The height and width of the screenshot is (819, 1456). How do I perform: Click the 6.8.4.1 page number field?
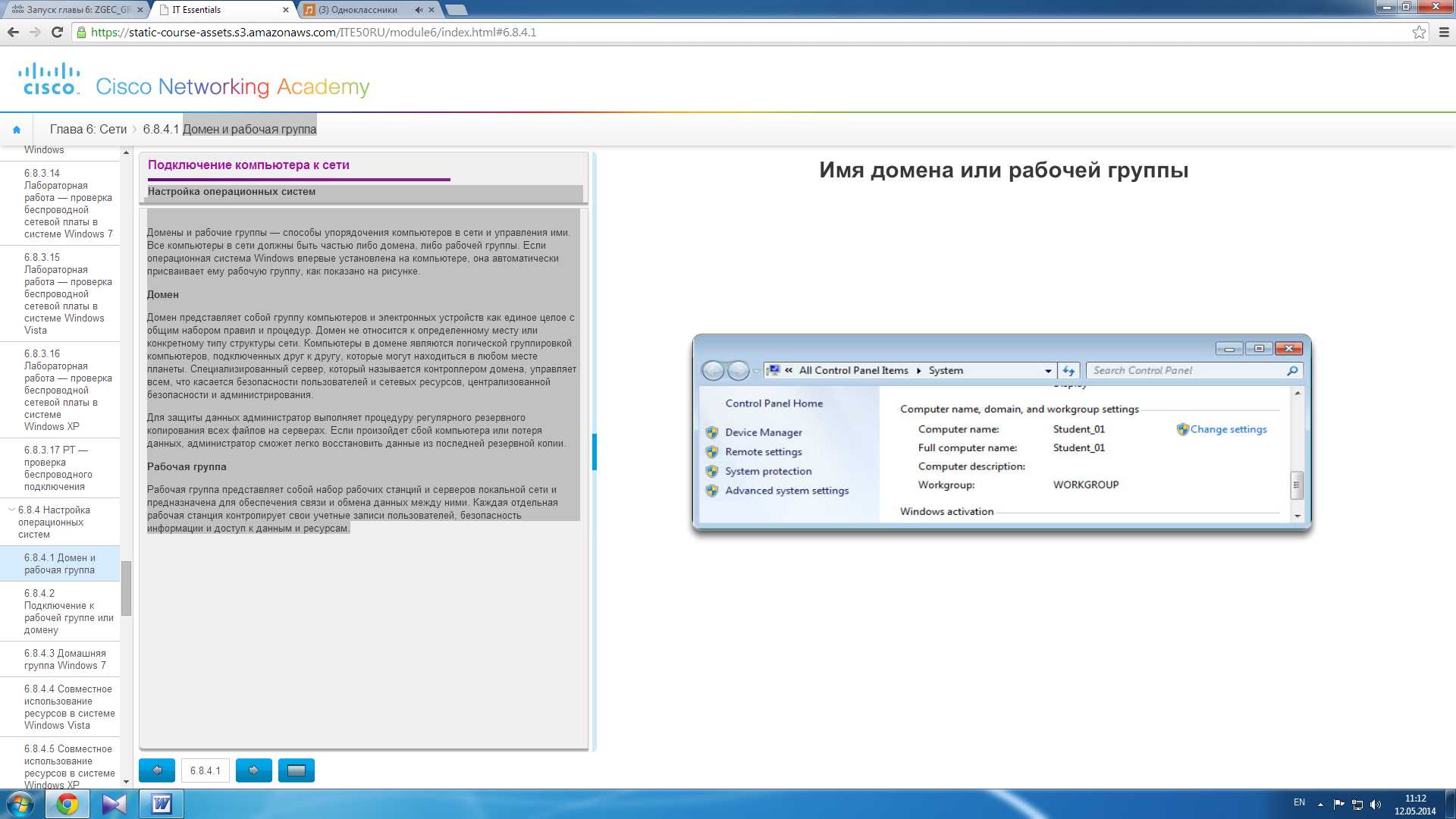(x=206, y=770)
